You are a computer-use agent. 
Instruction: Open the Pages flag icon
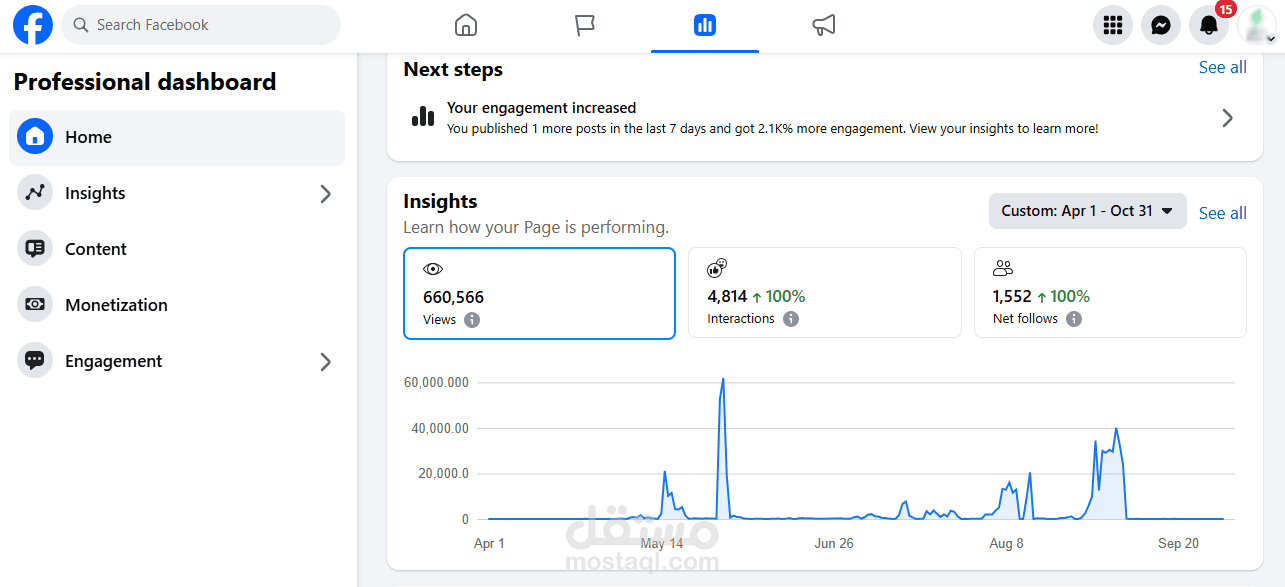click(x=585, y=25)
